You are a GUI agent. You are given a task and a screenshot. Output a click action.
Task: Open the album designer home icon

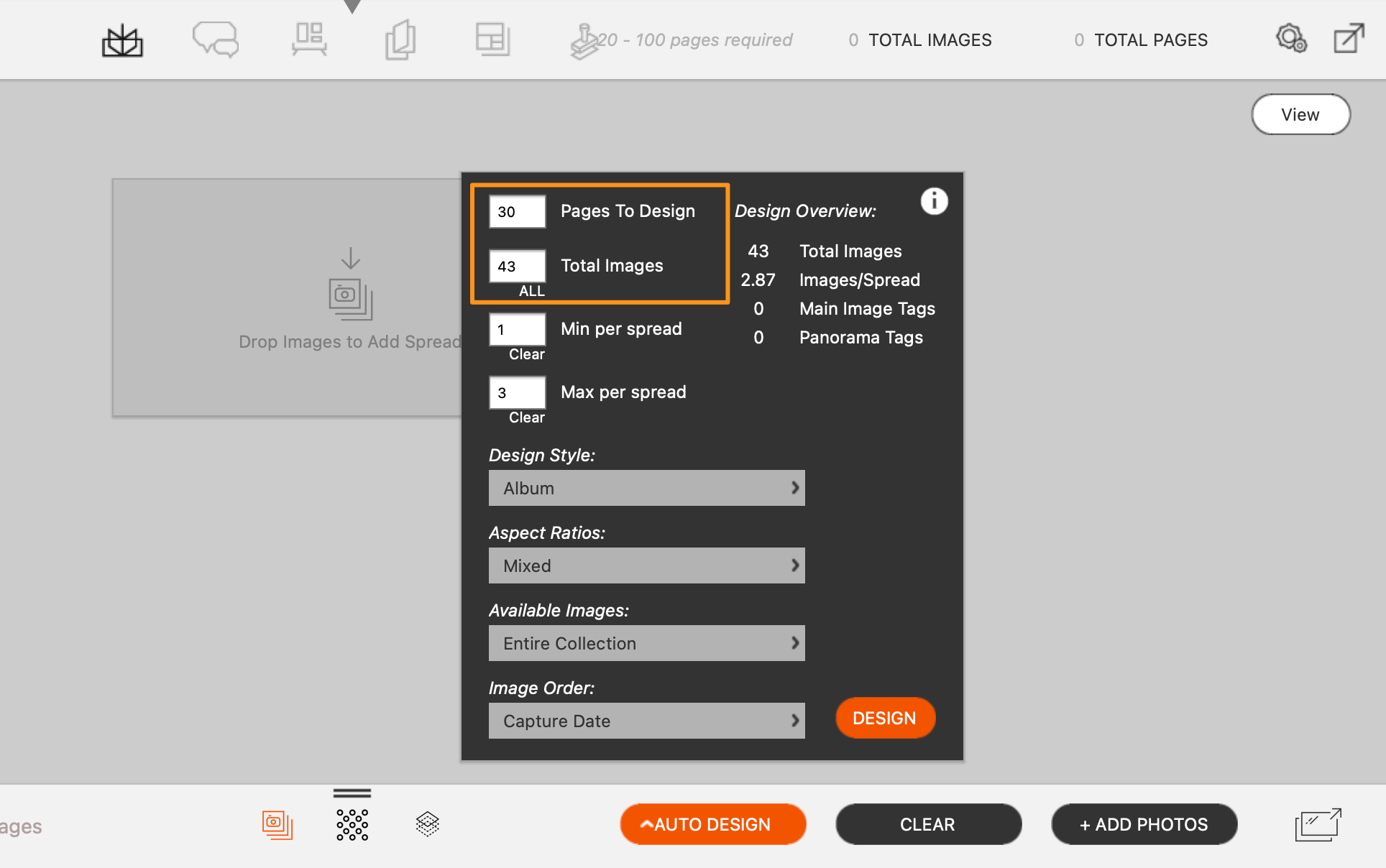point(122,41)
